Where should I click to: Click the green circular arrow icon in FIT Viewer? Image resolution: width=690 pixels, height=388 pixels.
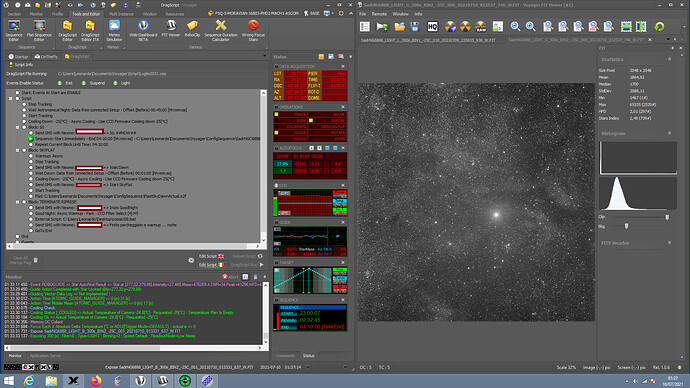click(x=659, y=27)
